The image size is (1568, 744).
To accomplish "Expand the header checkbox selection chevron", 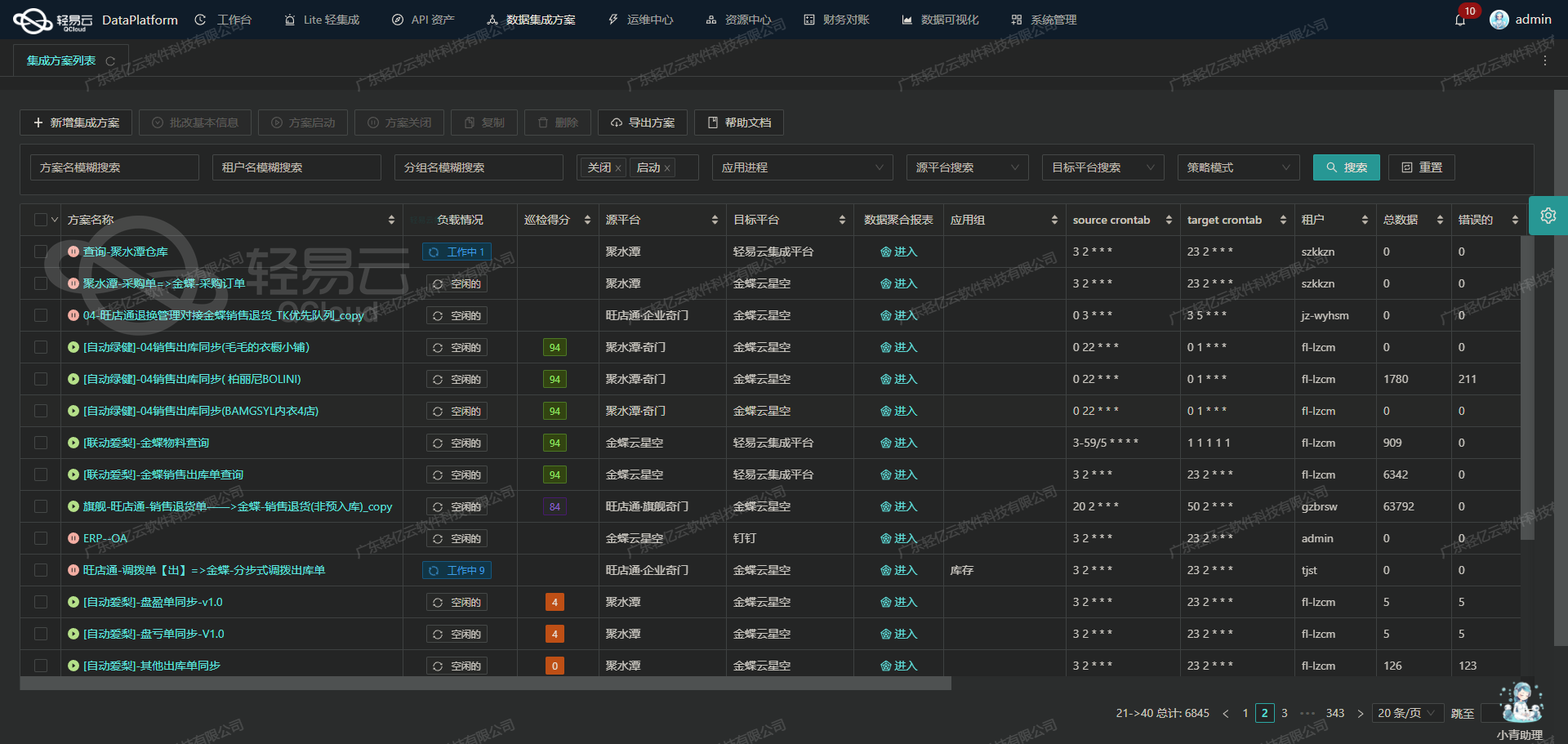I will (x=55, y=220).
